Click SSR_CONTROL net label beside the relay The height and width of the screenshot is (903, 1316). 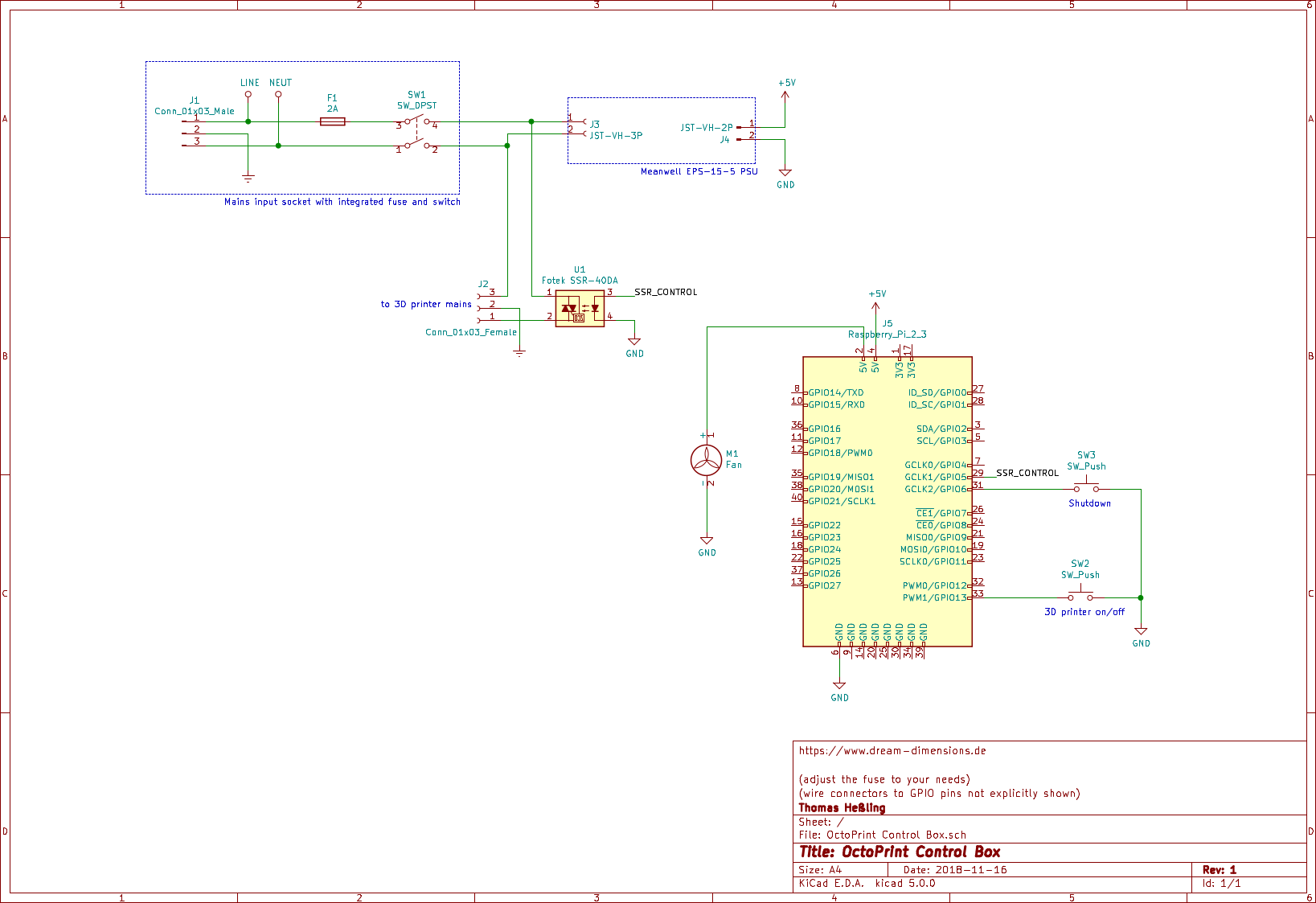pos(666,292)
